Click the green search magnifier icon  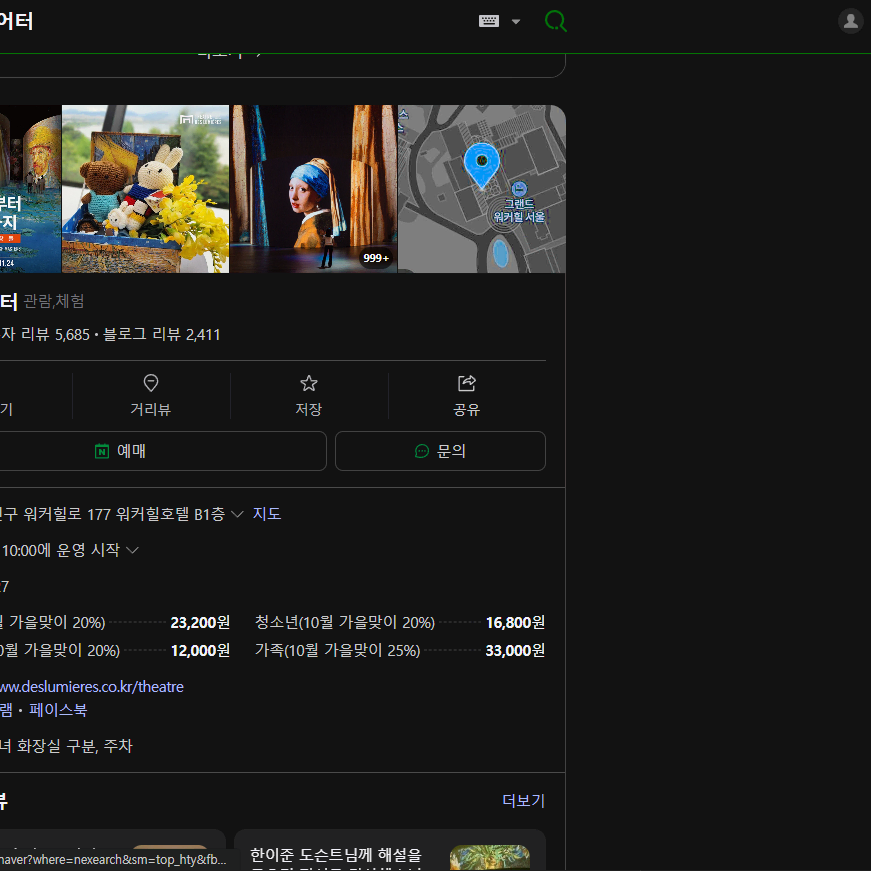tap(555, 21)
